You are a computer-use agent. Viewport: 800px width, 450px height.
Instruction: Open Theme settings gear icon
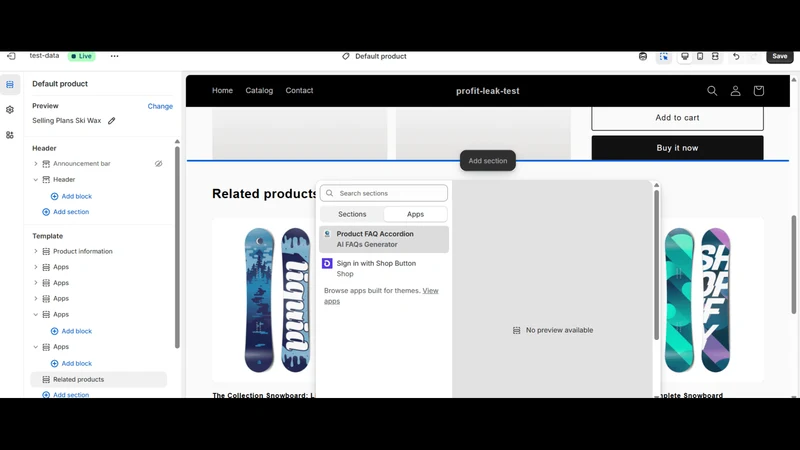pyautogui.click(x=10, y=110)
